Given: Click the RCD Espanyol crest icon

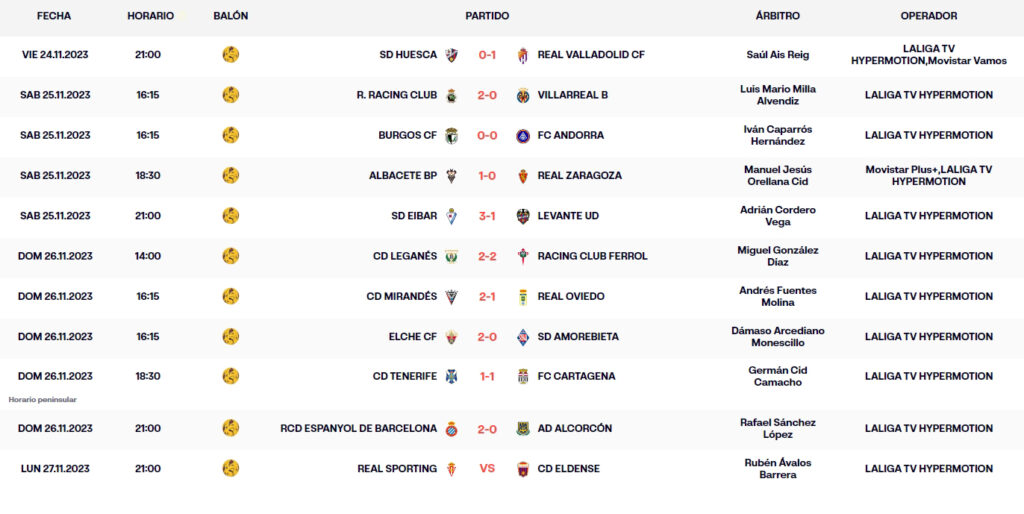Looking at the screenshot, I should coord(452,428).
